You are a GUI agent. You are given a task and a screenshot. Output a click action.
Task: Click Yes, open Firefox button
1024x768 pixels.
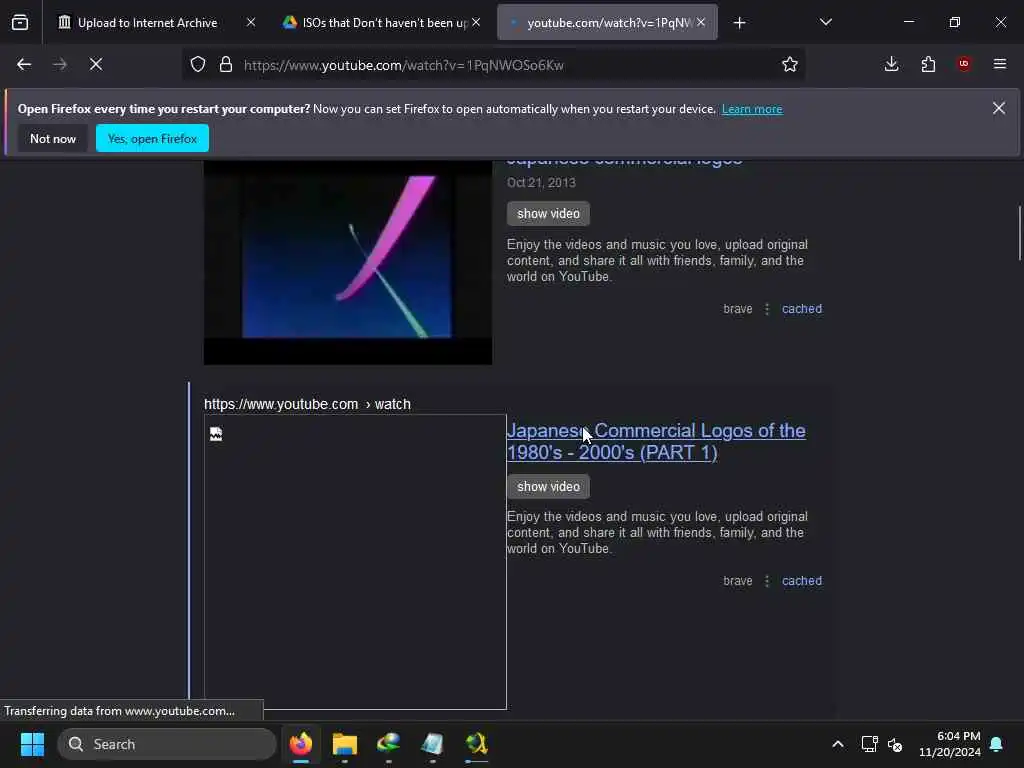click(x=152, y=138)
